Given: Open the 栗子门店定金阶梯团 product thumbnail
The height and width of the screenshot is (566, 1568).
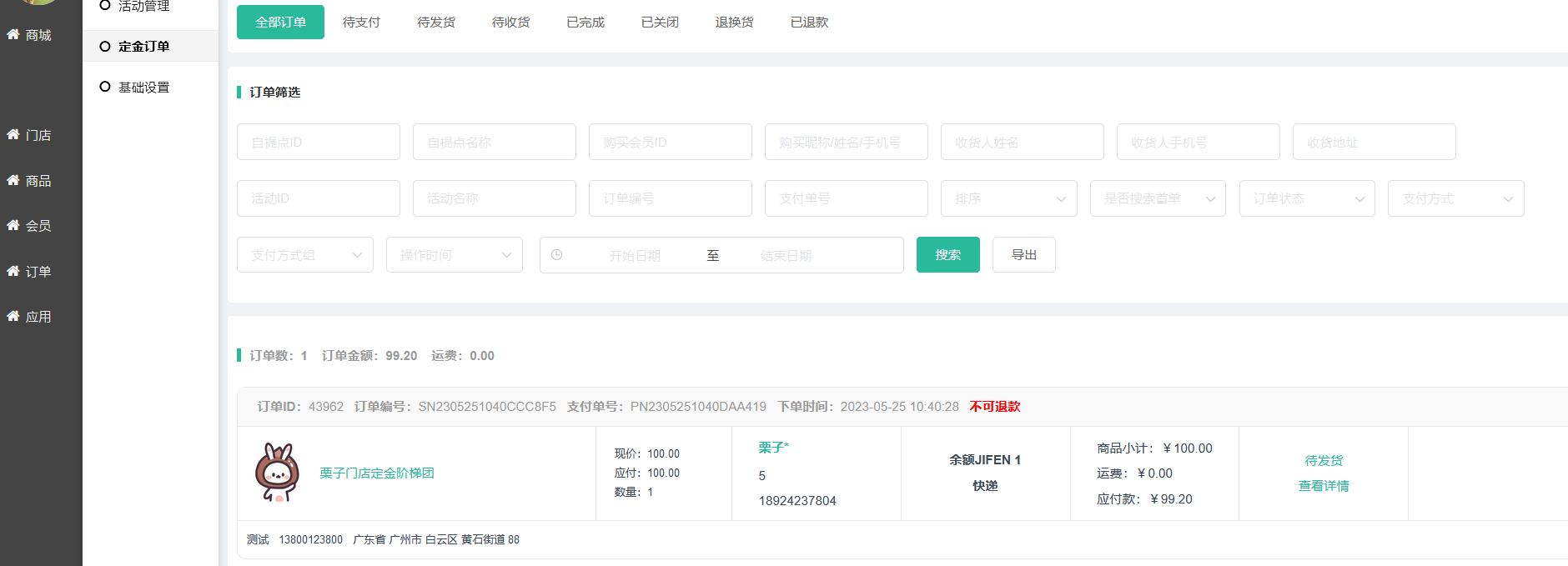Looking at the screenshot, I should click(277, 473).
